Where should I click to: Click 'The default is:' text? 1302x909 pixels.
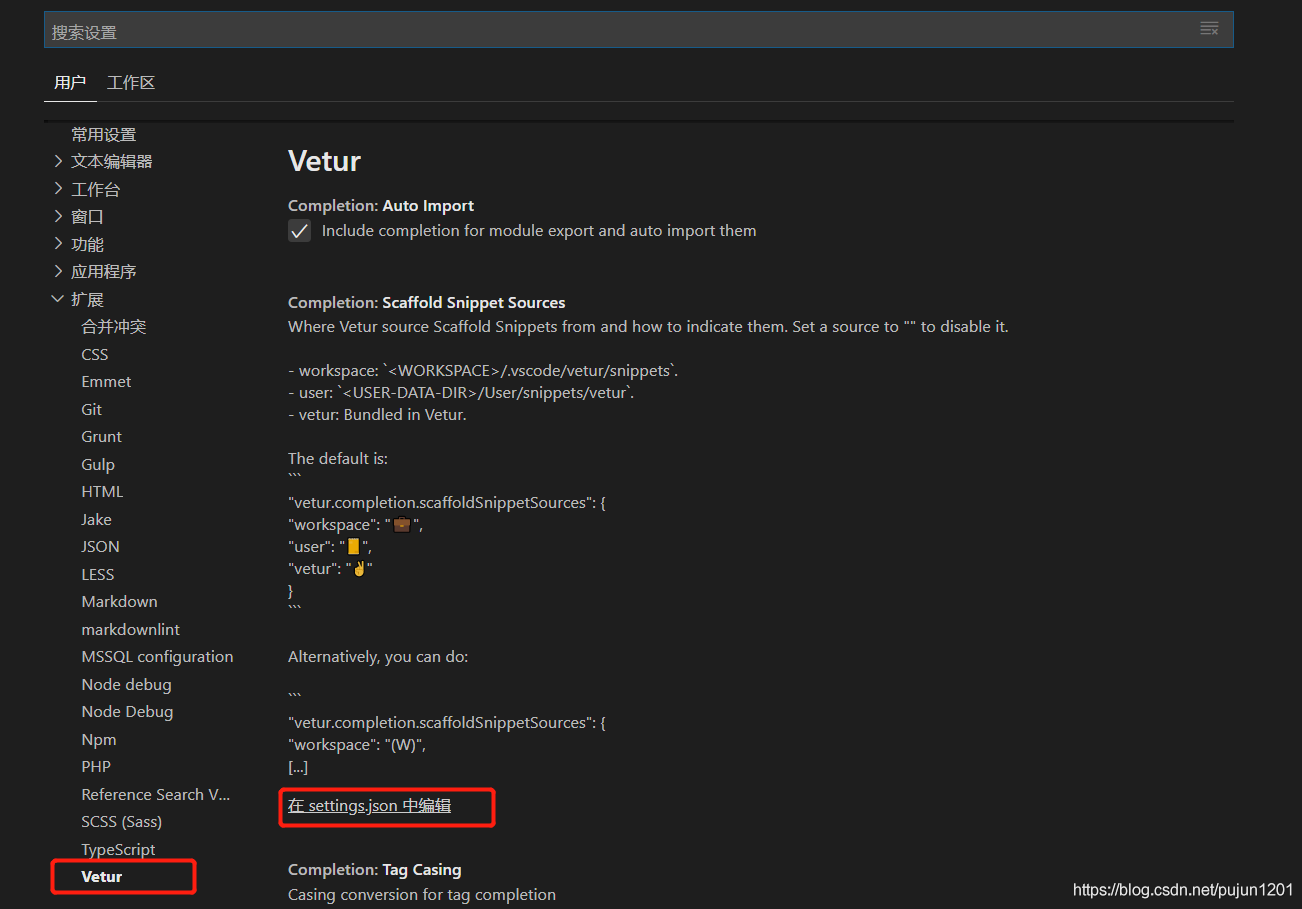[338, 459]
